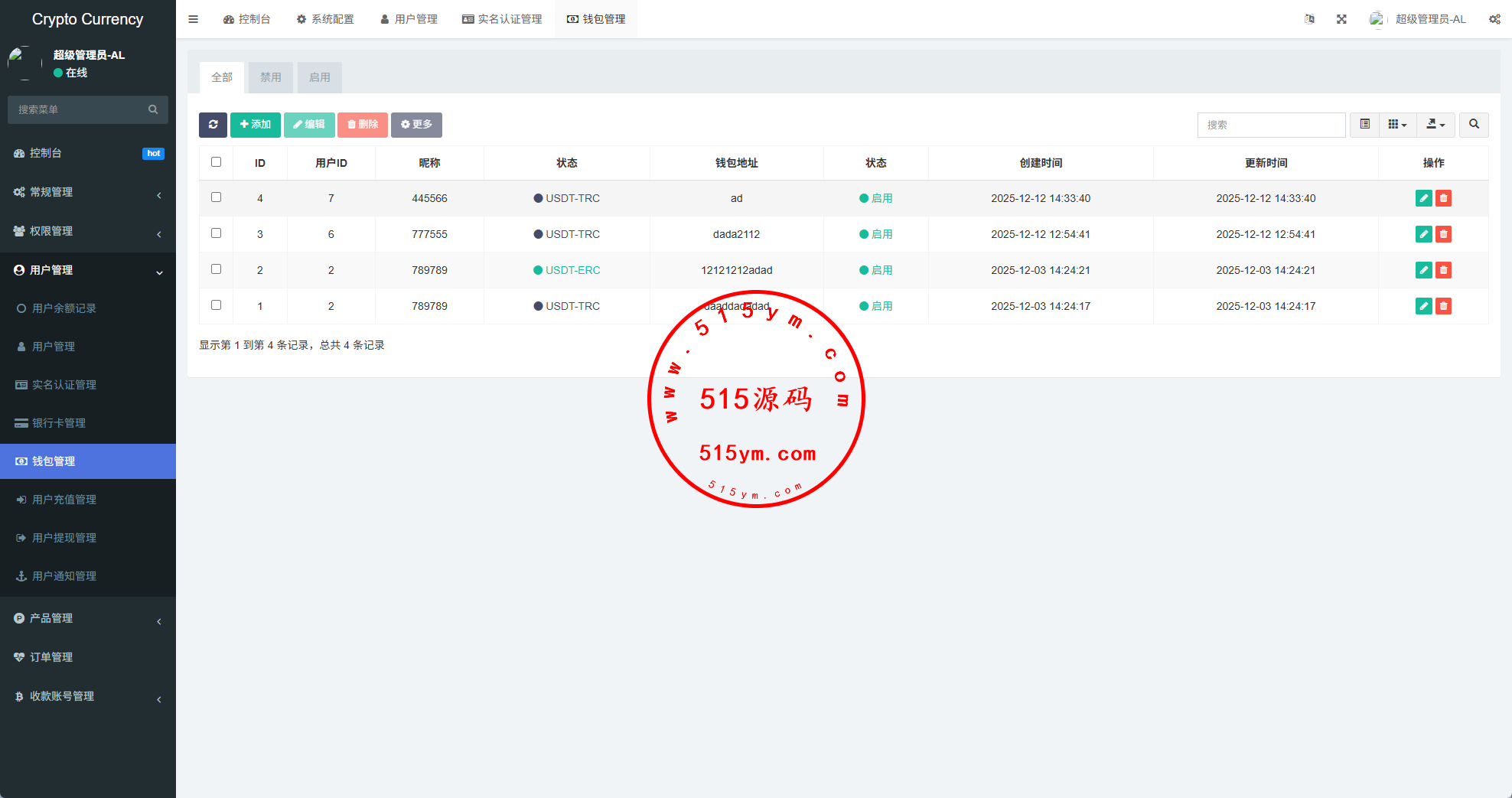Toggle the sidebar hamburger menu icon

click(x=194, y=19)
